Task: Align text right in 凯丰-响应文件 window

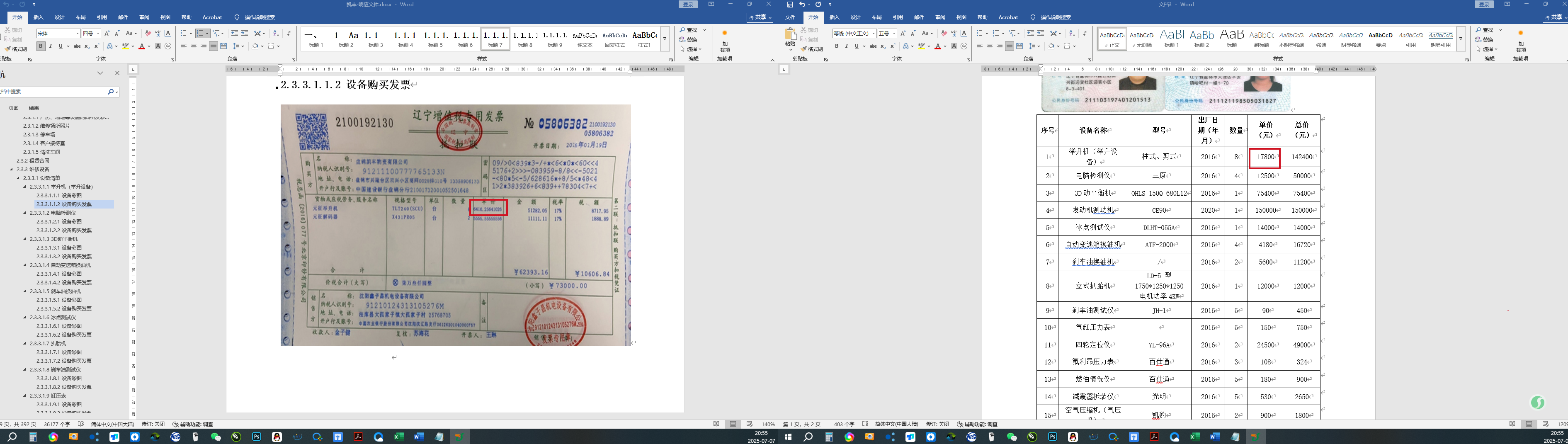Action: tap(203, 46)
